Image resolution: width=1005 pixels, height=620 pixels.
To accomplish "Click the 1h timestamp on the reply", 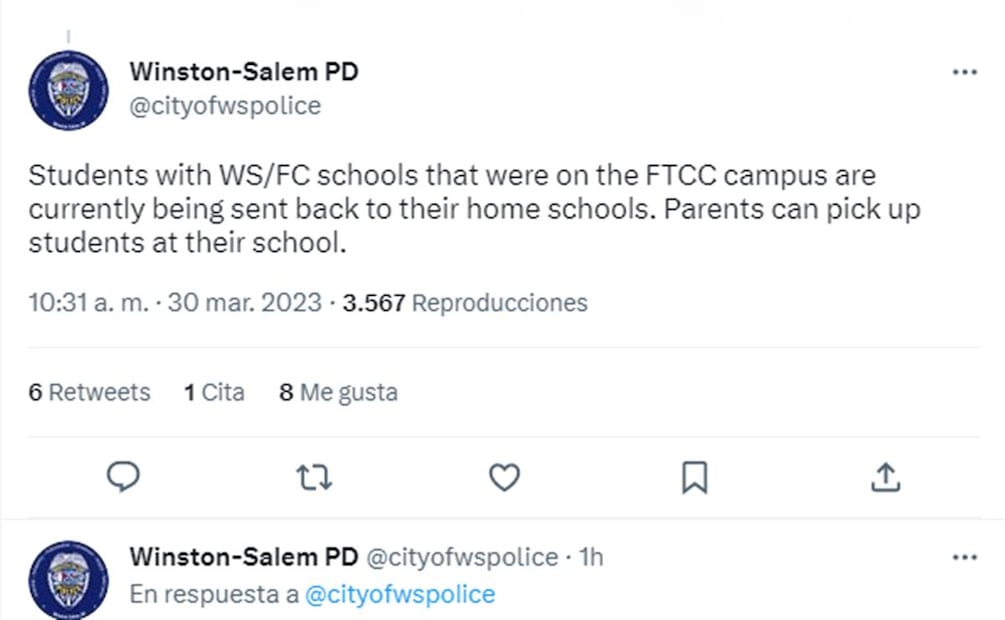I will click(591, 557).
